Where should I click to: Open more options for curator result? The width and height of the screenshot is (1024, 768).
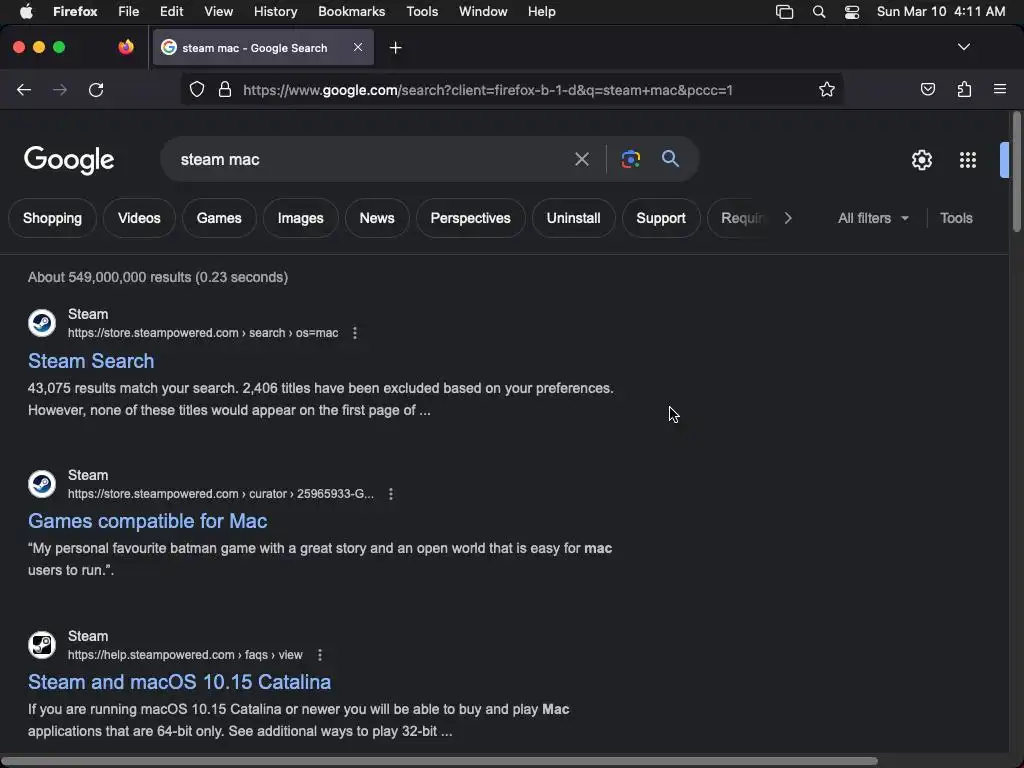click(x=391, y=494)
